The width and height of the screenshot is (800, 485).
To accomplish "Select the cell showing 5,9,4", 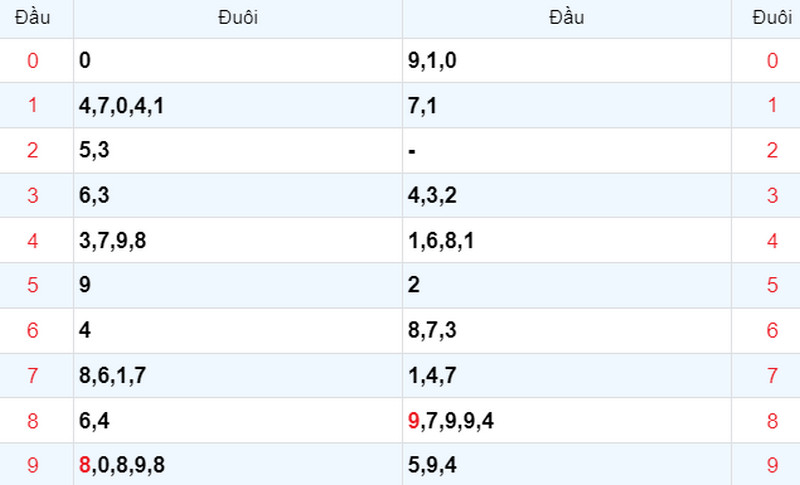I will (x=567, y=465).
